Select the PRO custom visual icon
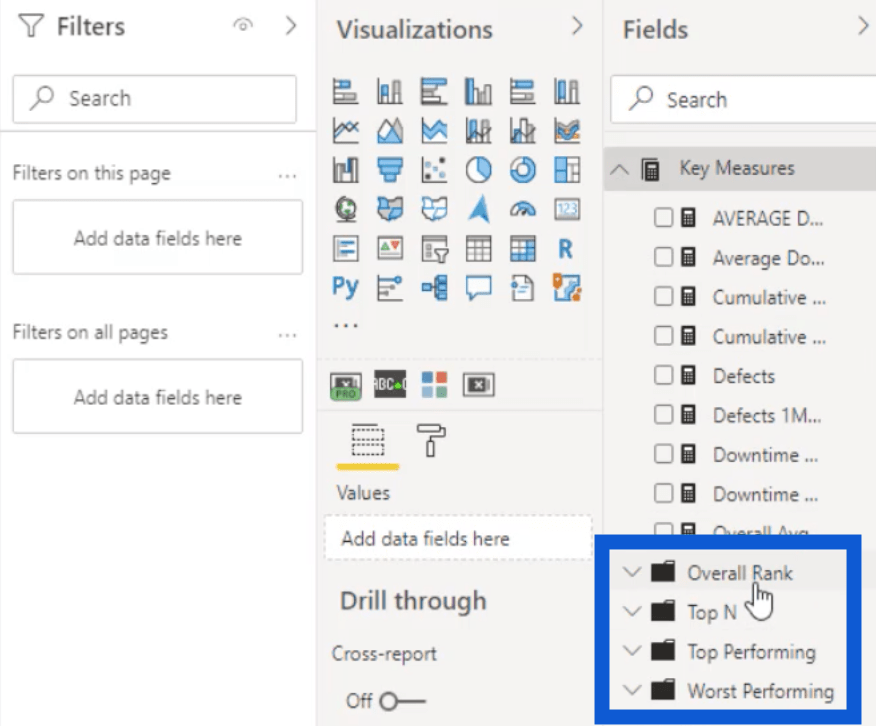Viewport: 876px width, 726px height. pos(345,385)
